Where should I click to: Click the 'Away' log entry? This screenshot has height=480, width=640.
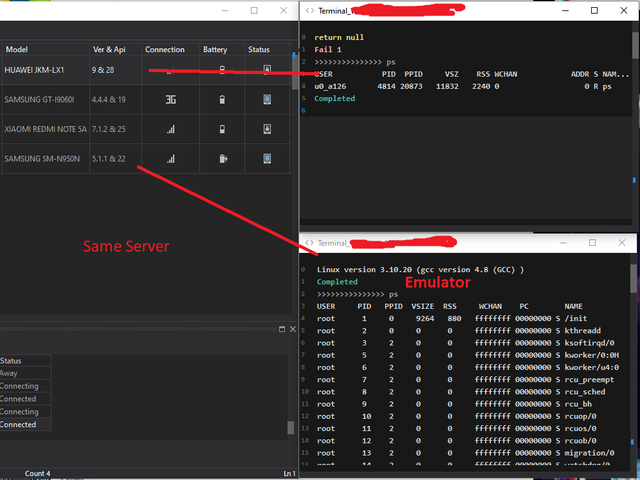[x=9, y=373]
